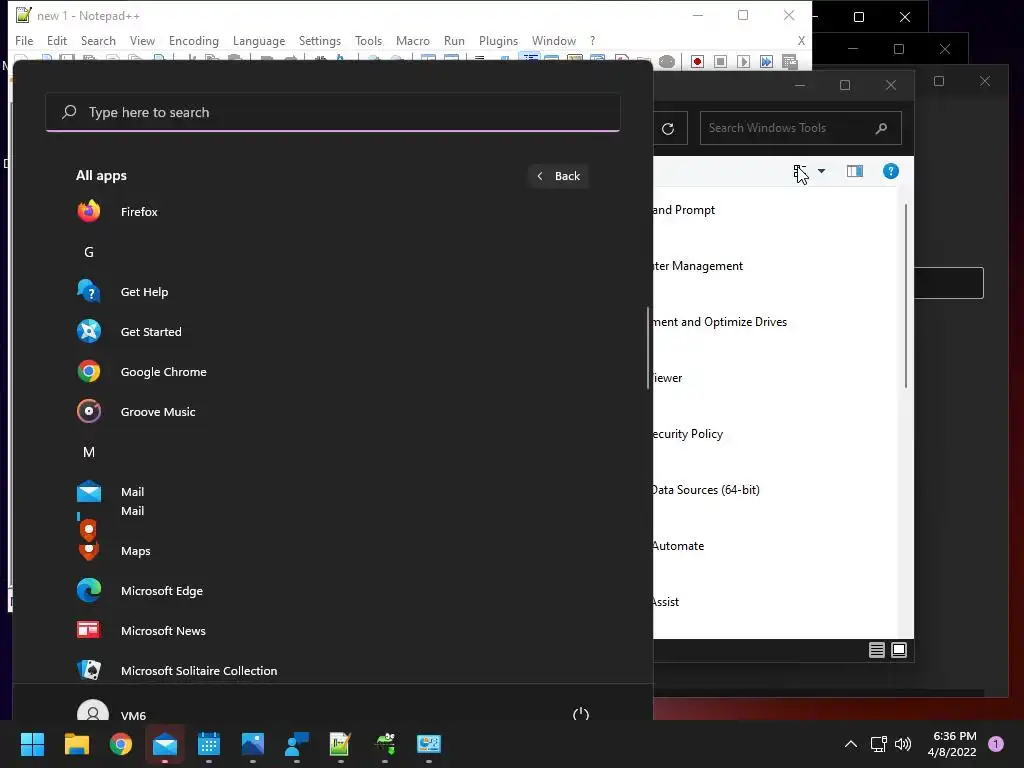
Task: Switch Windows Tools to large icons view
Action: [899, 650]
